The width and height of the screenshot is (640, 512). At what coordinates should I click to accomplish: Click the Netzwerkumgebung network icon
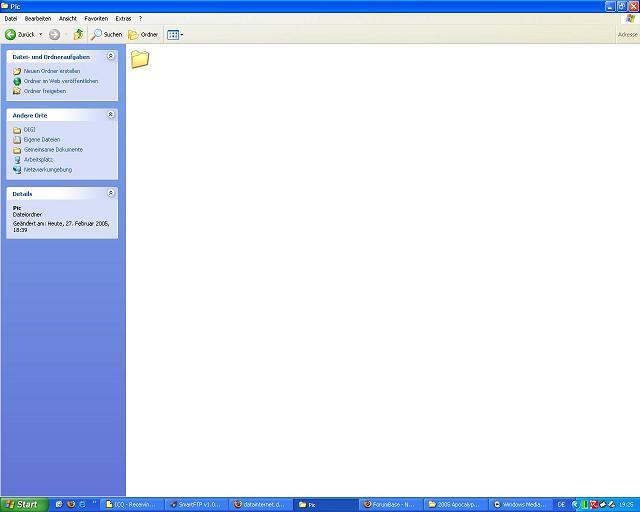(x=17, y=170)
